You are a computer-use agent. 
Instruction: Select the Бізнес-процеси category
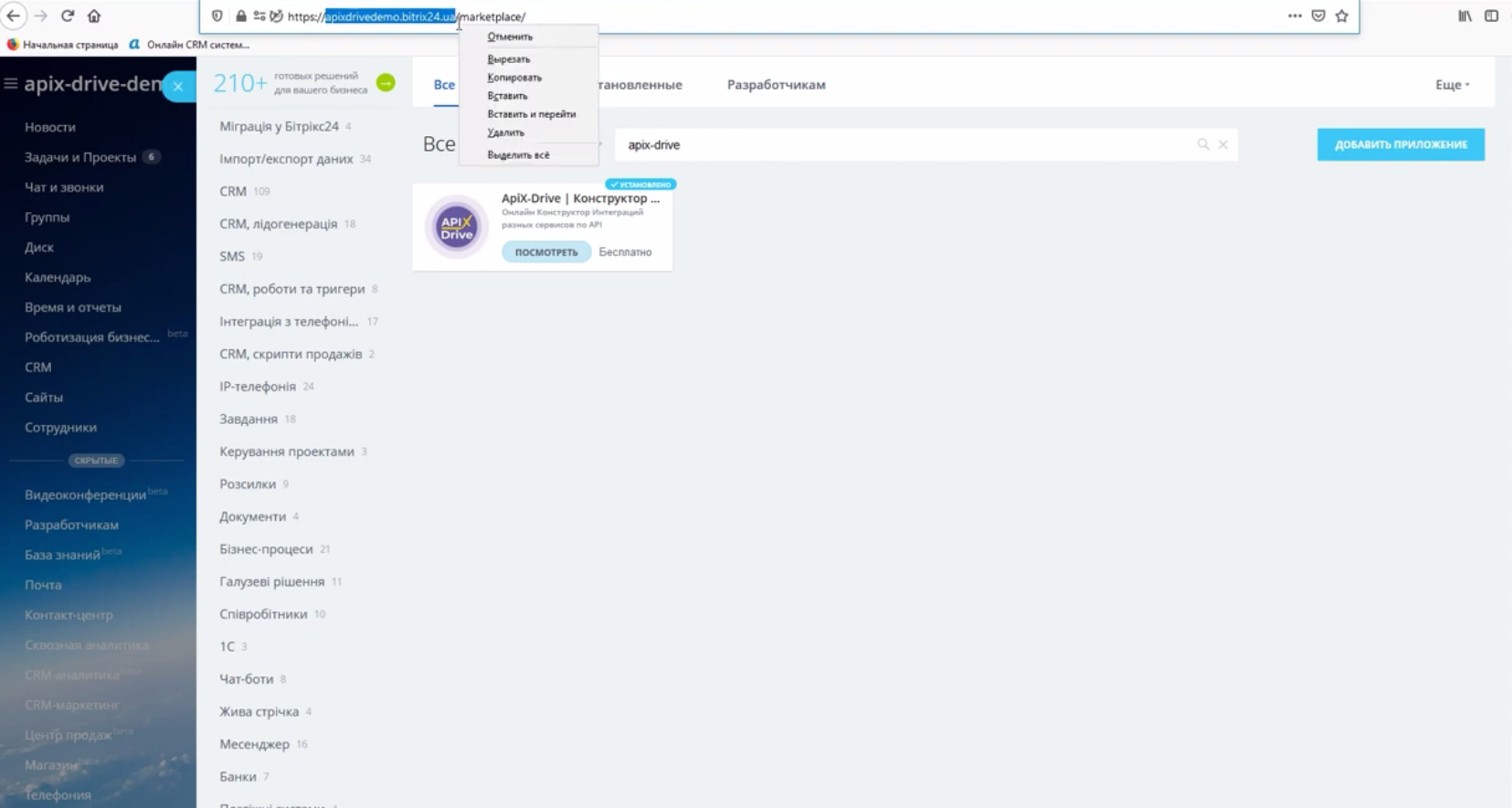click(266, 549)
